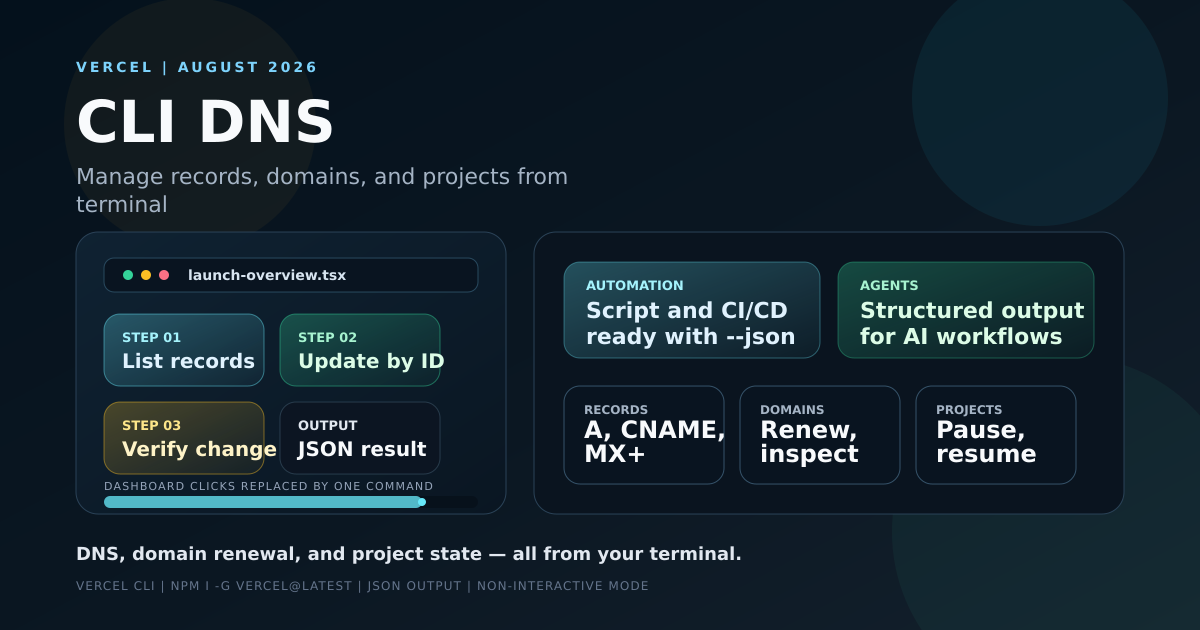This screenshot has height=630, width=1200.
Task: Select the Automation card about --json scripting
Action: click(x=692, y=310)
